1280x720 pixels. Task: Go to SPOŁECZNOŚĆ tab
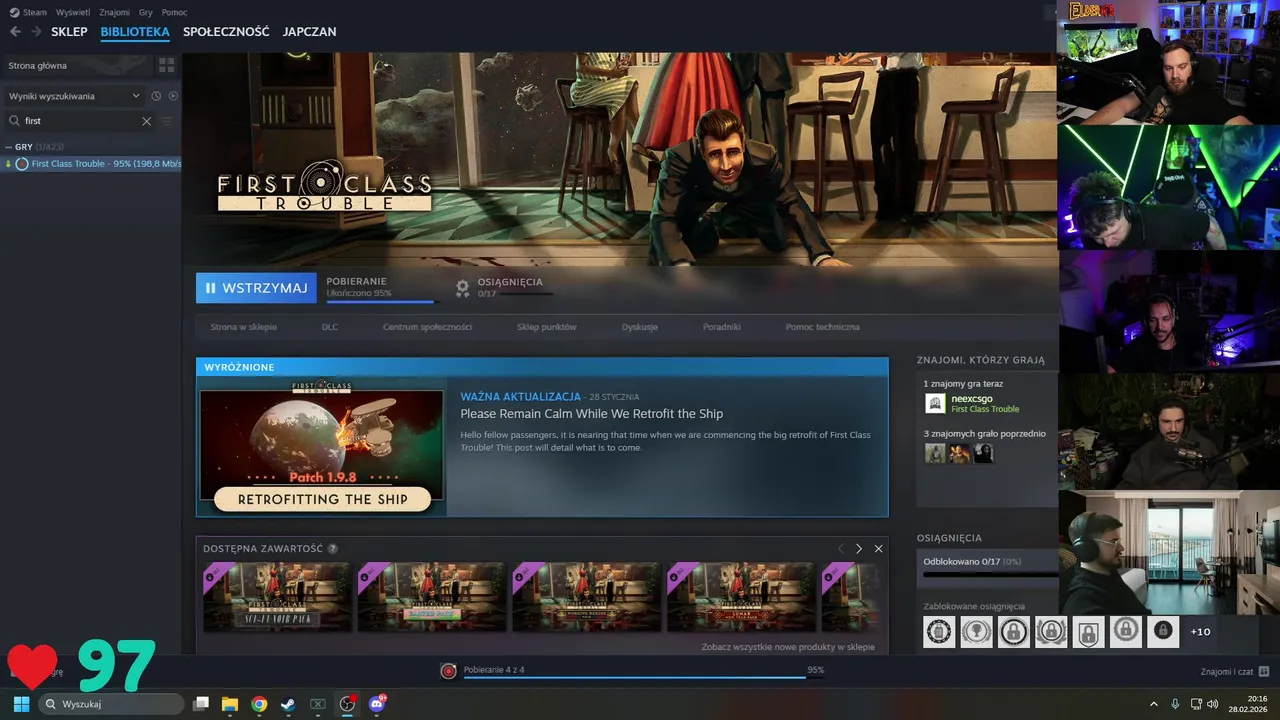(x=226, y=32)
